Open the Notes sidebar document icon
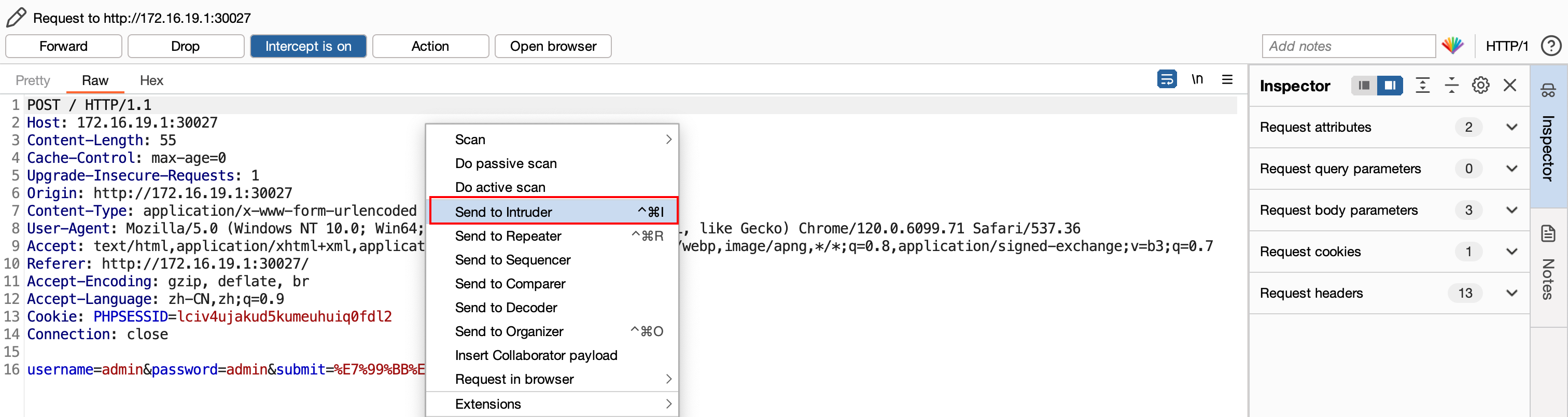 coord(1548,234)
